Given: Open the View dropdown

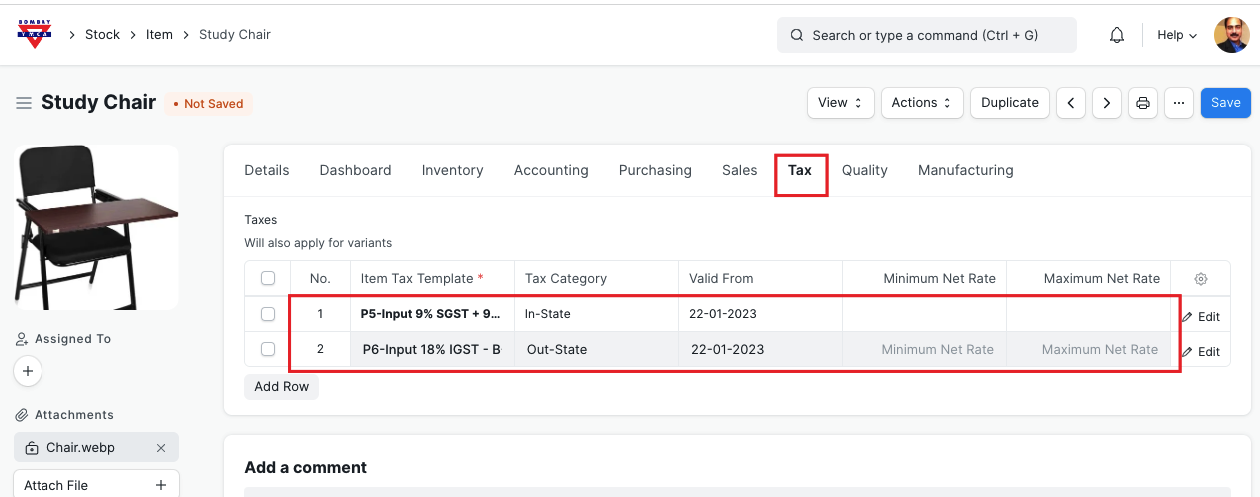Looking at the screenshot, I should [840, 103].
